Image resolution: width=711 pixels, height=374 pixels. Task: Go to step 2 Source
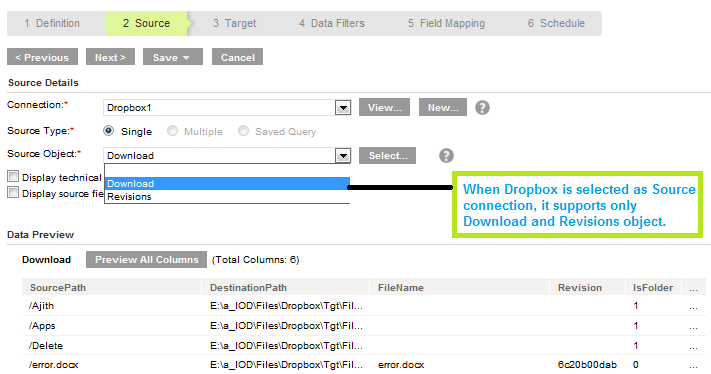[146, 23]
